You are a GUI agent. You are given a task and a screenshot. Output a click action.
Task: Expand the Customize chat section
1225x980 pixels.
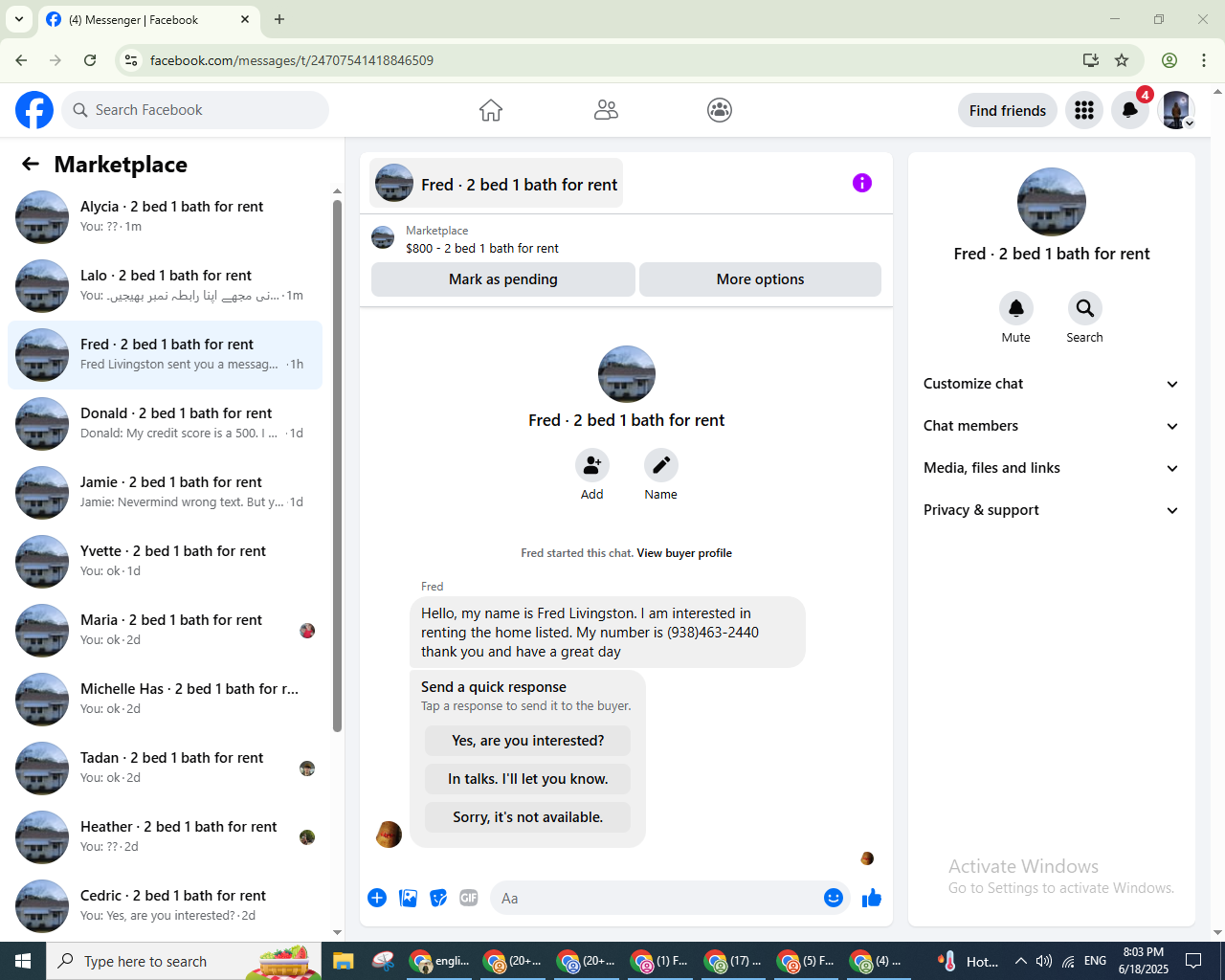1052,384
